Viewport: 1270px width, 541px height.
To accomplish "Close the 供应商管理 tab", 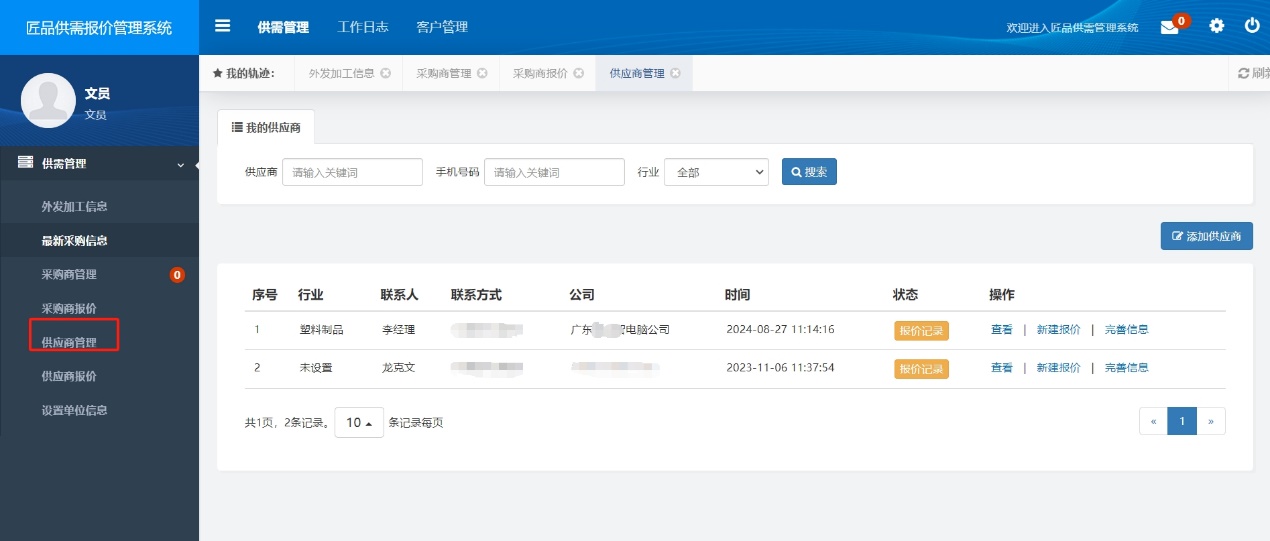I will click(x=675, y=73).
